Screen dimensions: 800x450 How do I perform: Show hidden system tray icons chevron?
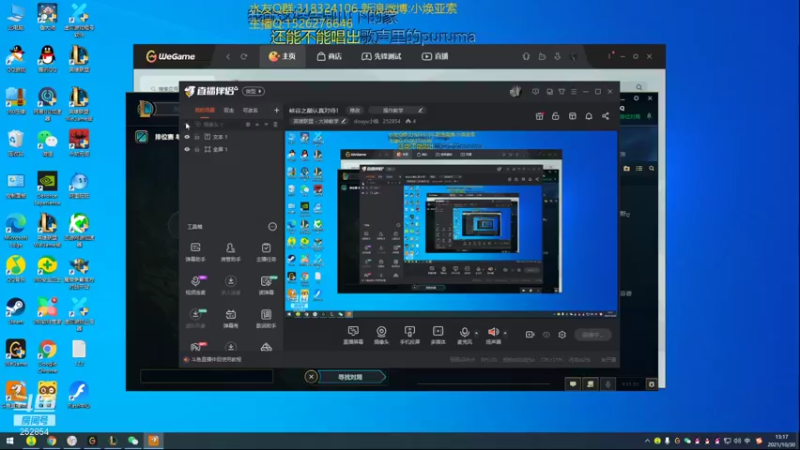point(647,441)
